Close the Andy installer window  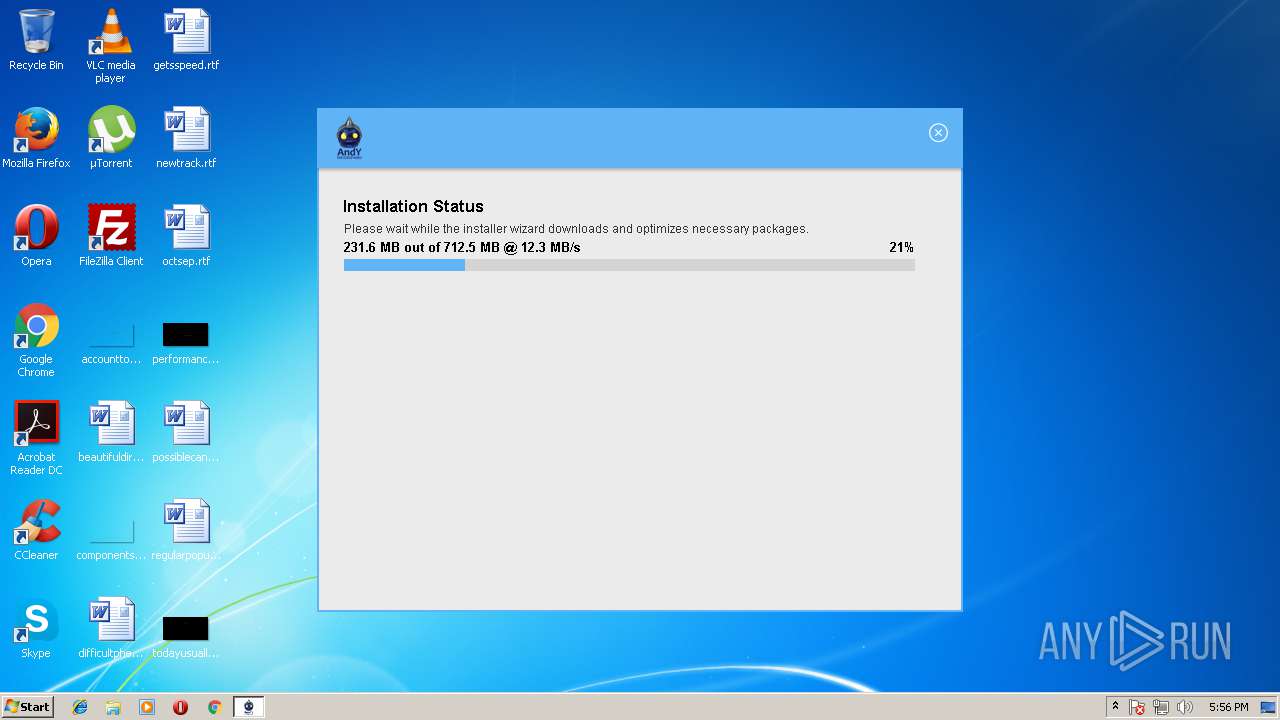pos(938,133)
